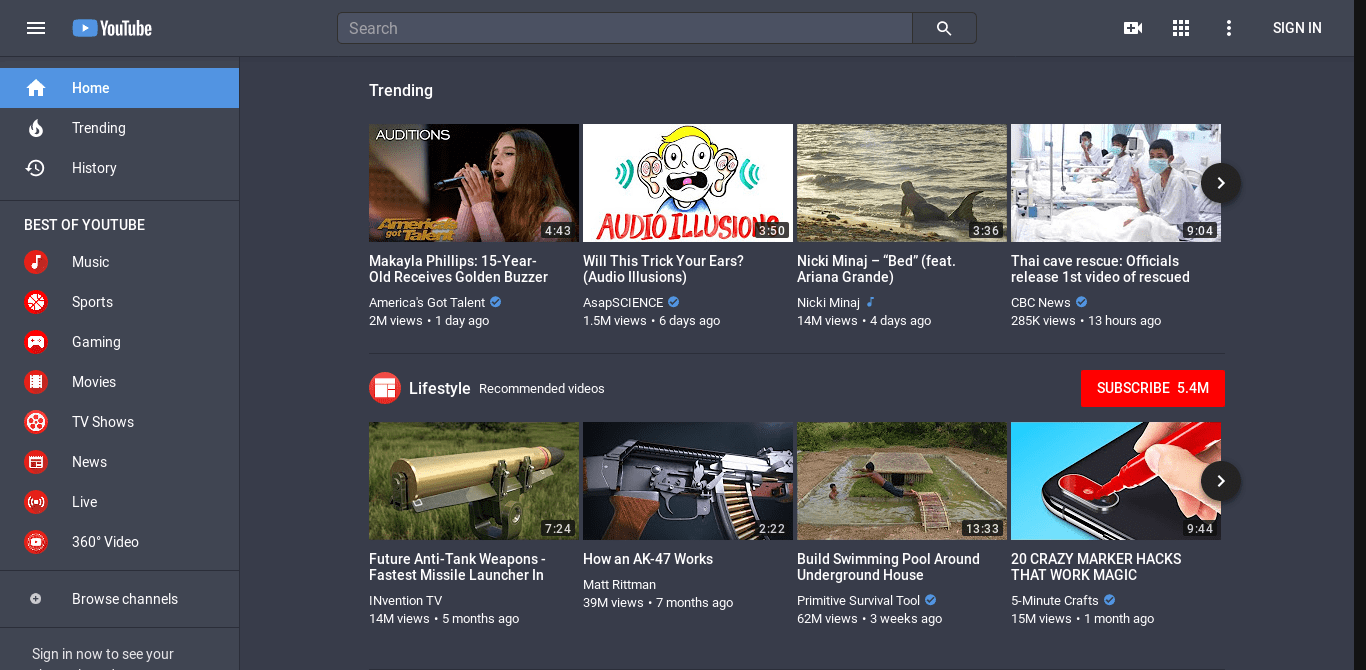The width and height of the screenshot is (1366, 670).
Task: Select Home in the sidebar
Action: (x=120, y=88)
